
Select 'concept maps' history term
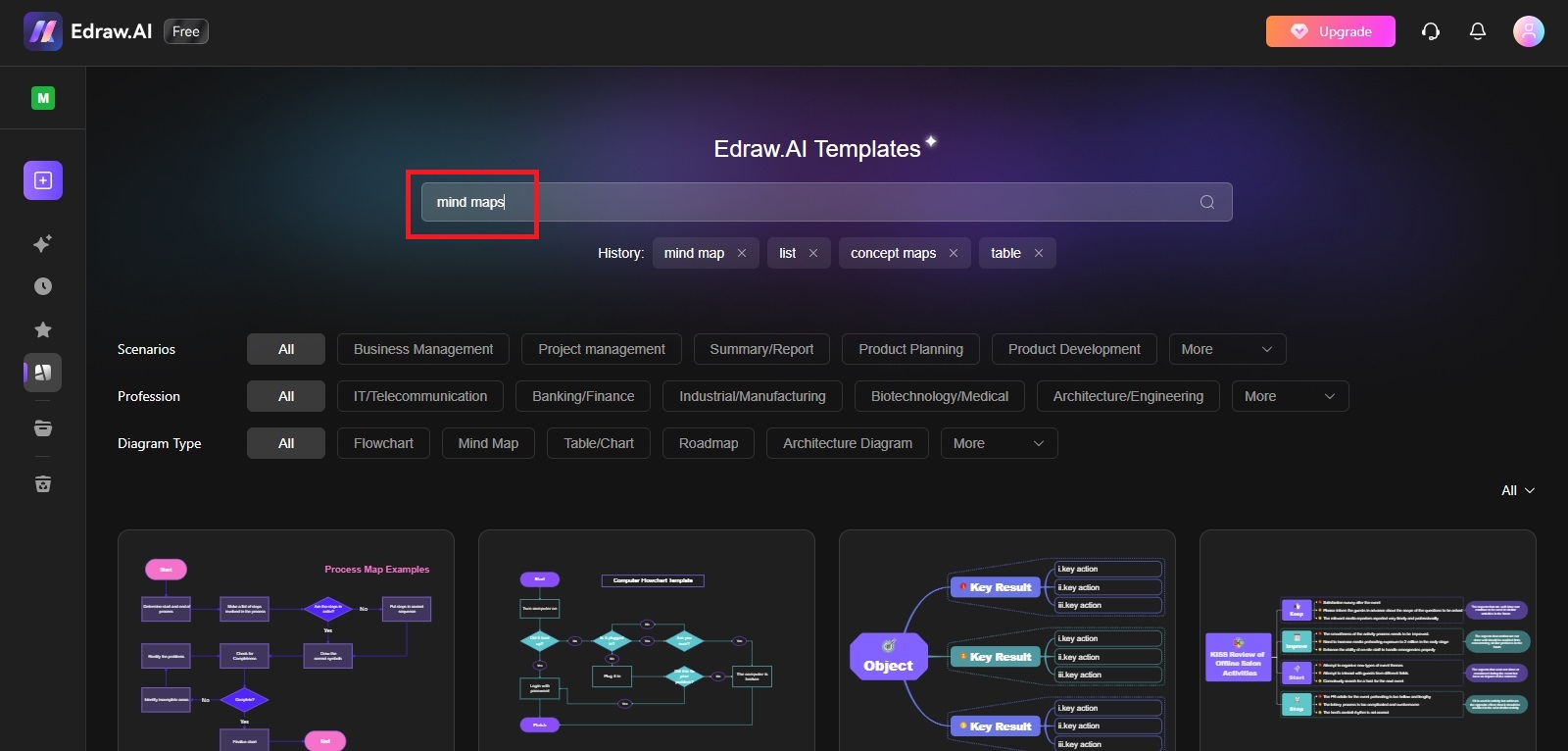(x=894, y=253)
